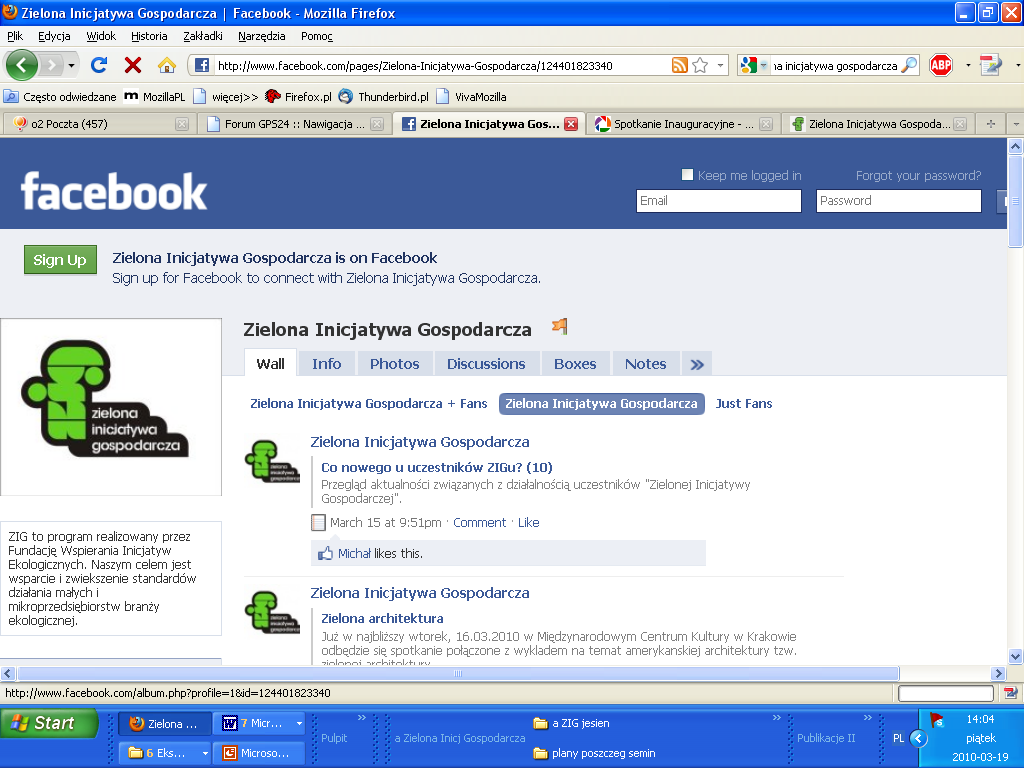Stop loading with the red X icon

coord(133,65)
